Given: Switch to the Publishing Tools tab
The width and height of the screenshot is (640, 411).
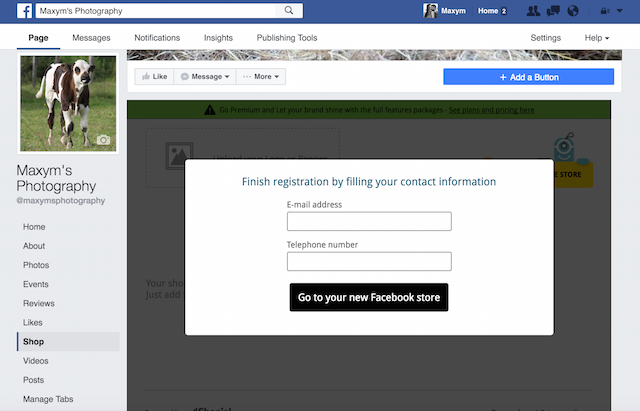Looking at the screenshot, I should pos(287,38).
